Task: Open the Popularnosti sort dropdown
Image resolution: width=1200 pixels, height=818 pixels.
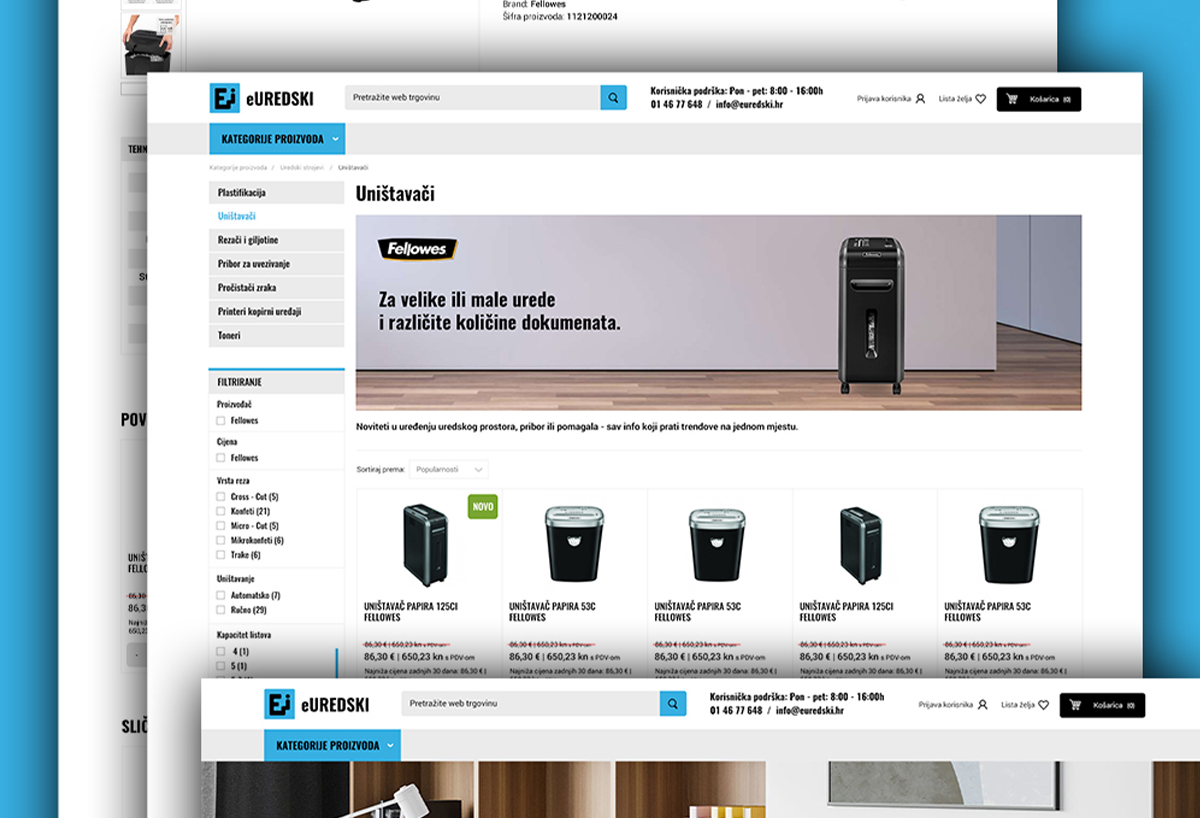Action: [449, 469]
